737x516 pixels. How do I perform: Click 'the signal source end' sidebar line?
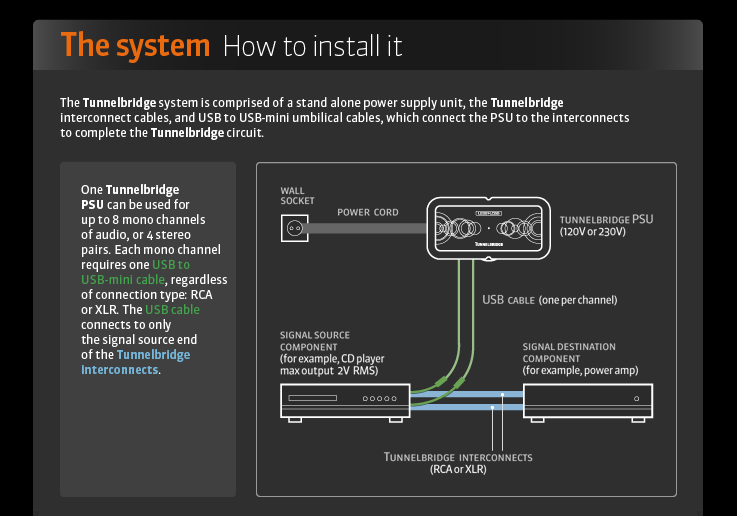tap(139, 340)
